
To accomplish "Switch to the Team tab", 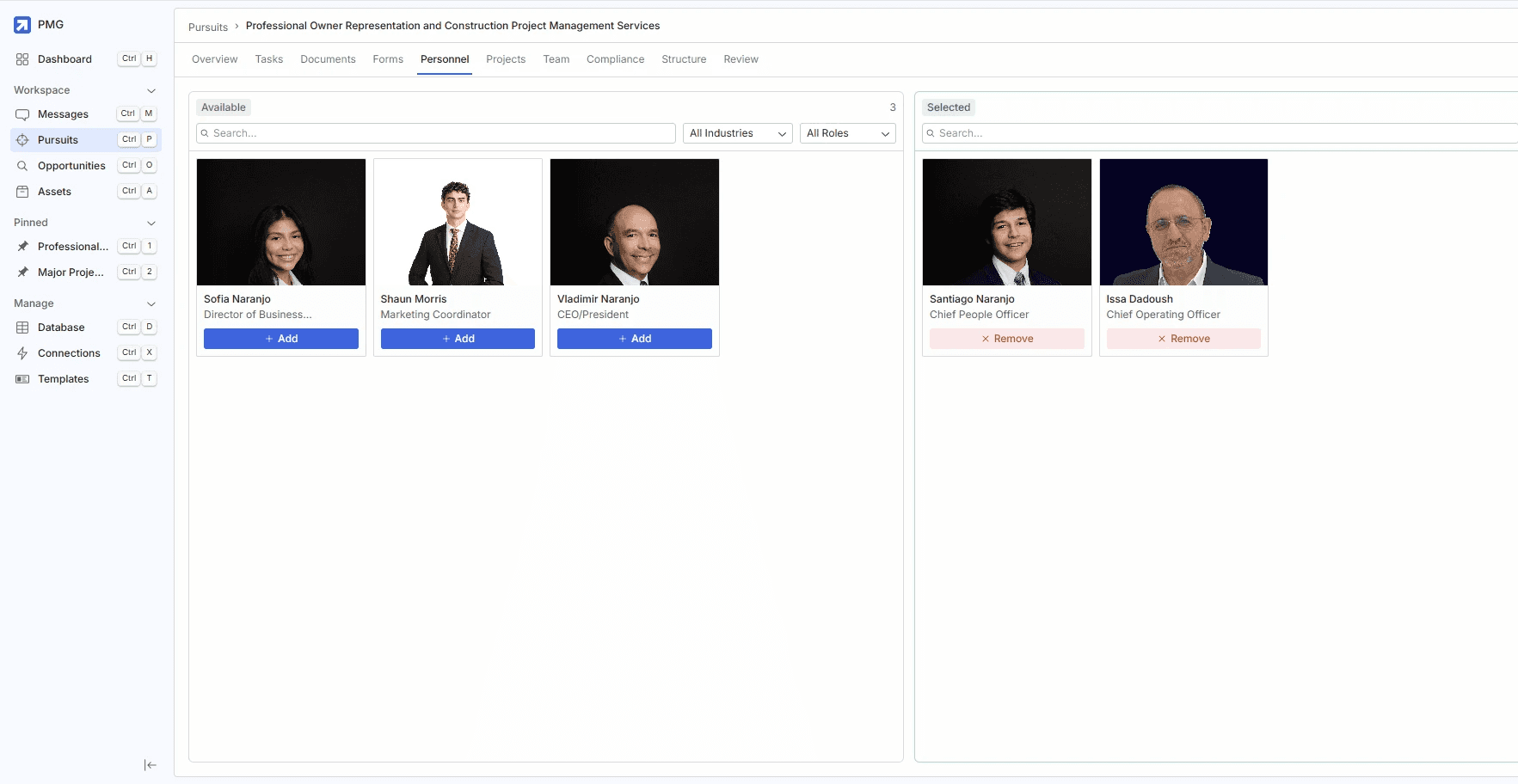I will 556,59.
